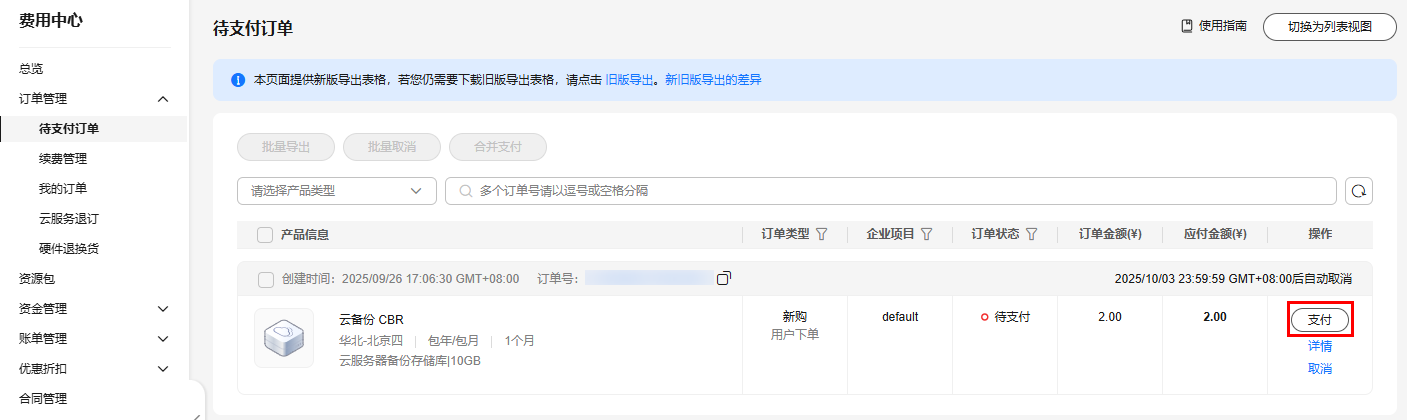Go to 续费管理 in sidebar
Image resolution: width=1407 pixels, height=420 pixels.
tap(63, 159)
